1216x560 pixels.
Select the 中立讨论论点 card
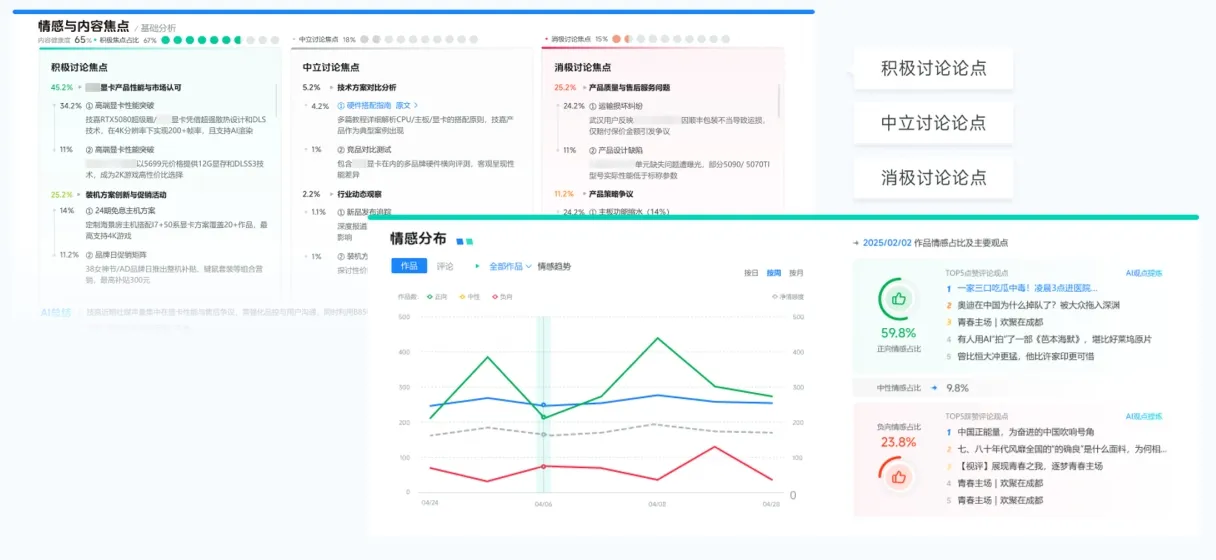pyautogui.click(x=933, y=123)
